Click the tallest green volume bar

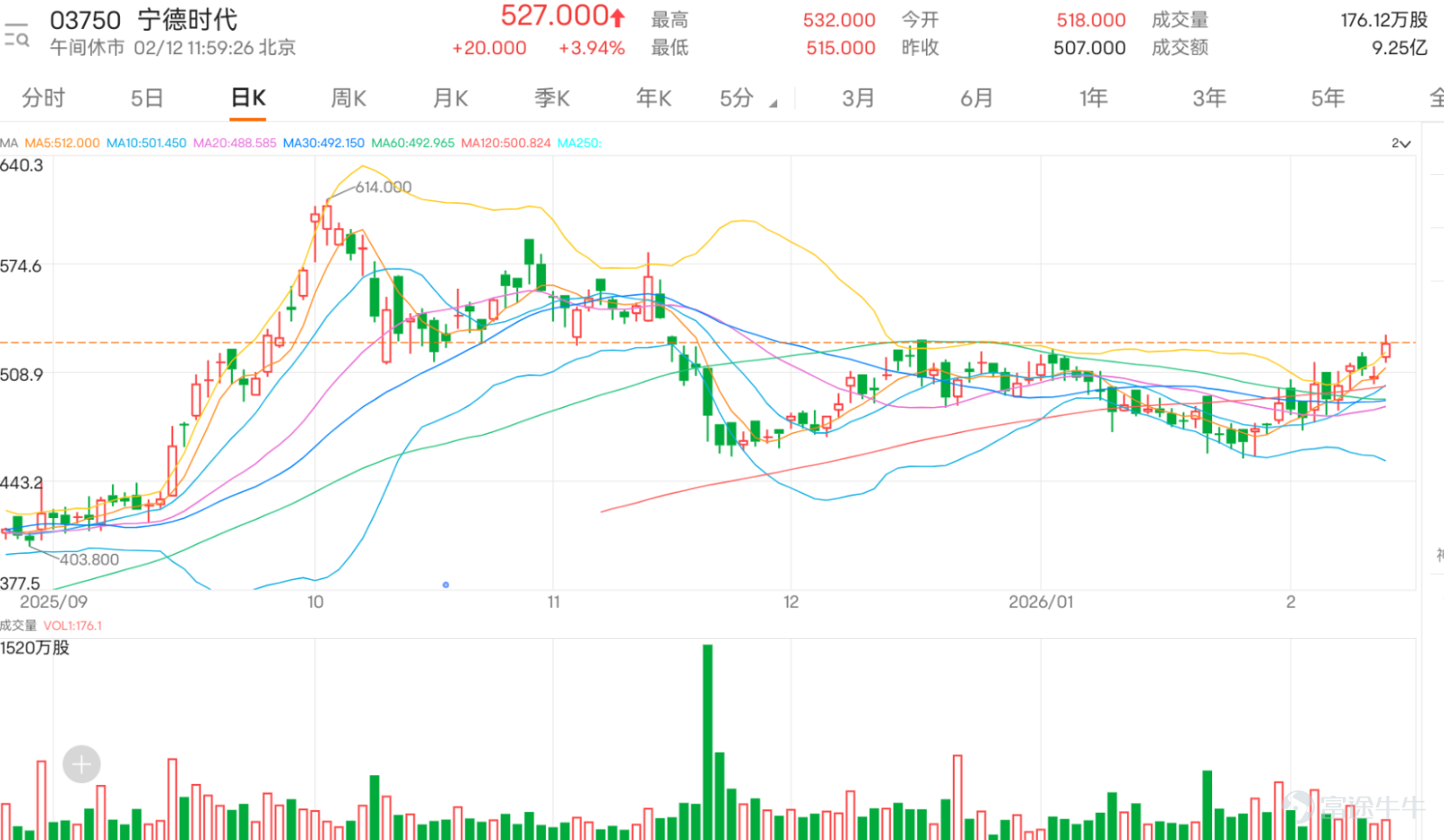pos(708,742)
